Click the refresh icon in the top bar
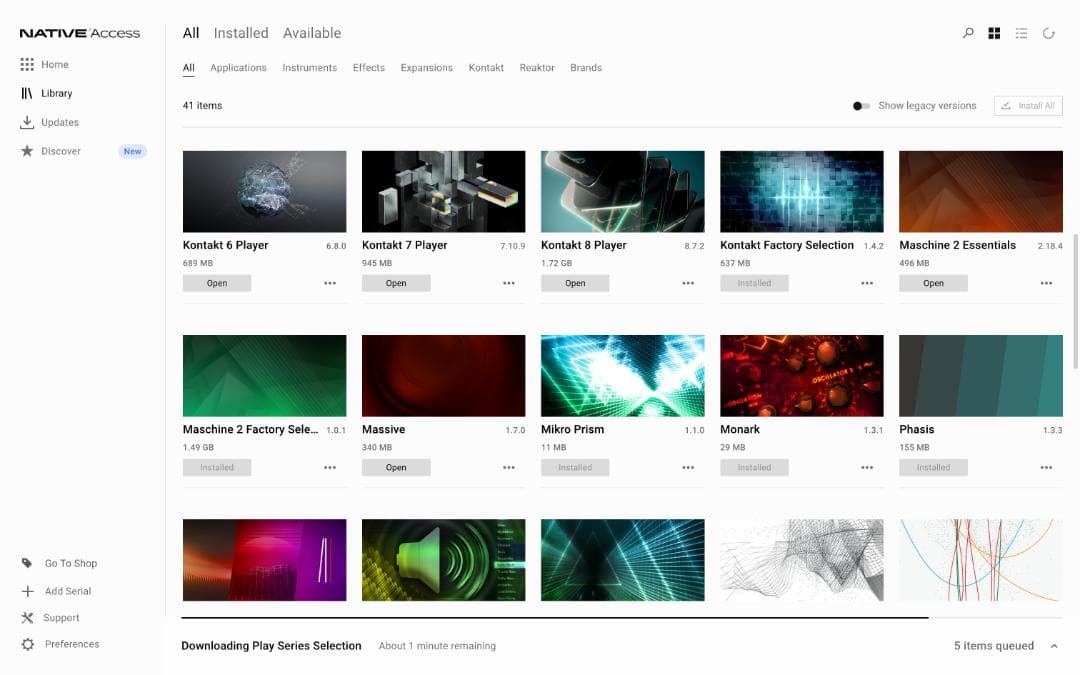This screenshot has height=675, width=1080. pos(1048,32)
